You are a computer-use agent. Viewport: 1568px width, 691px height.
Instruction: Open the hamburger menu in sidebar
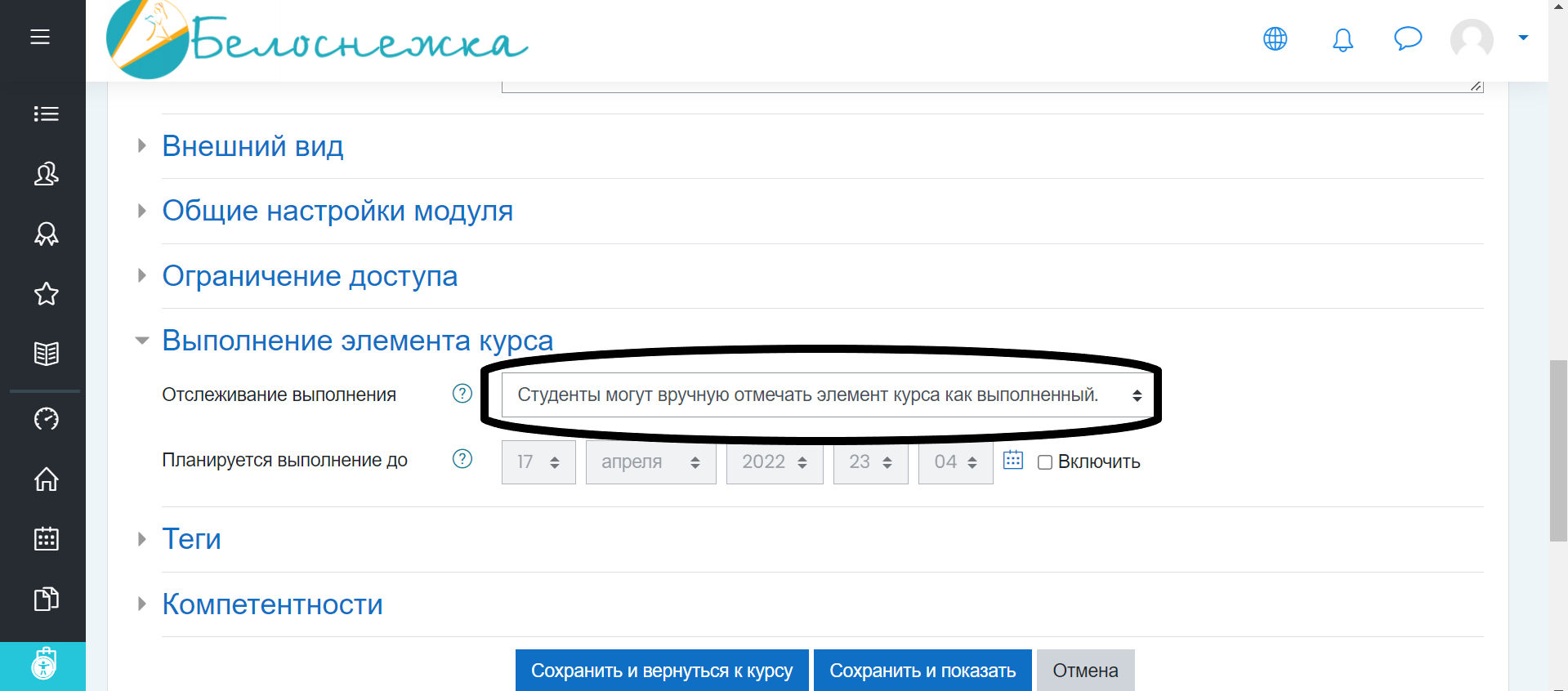point(40,37)
